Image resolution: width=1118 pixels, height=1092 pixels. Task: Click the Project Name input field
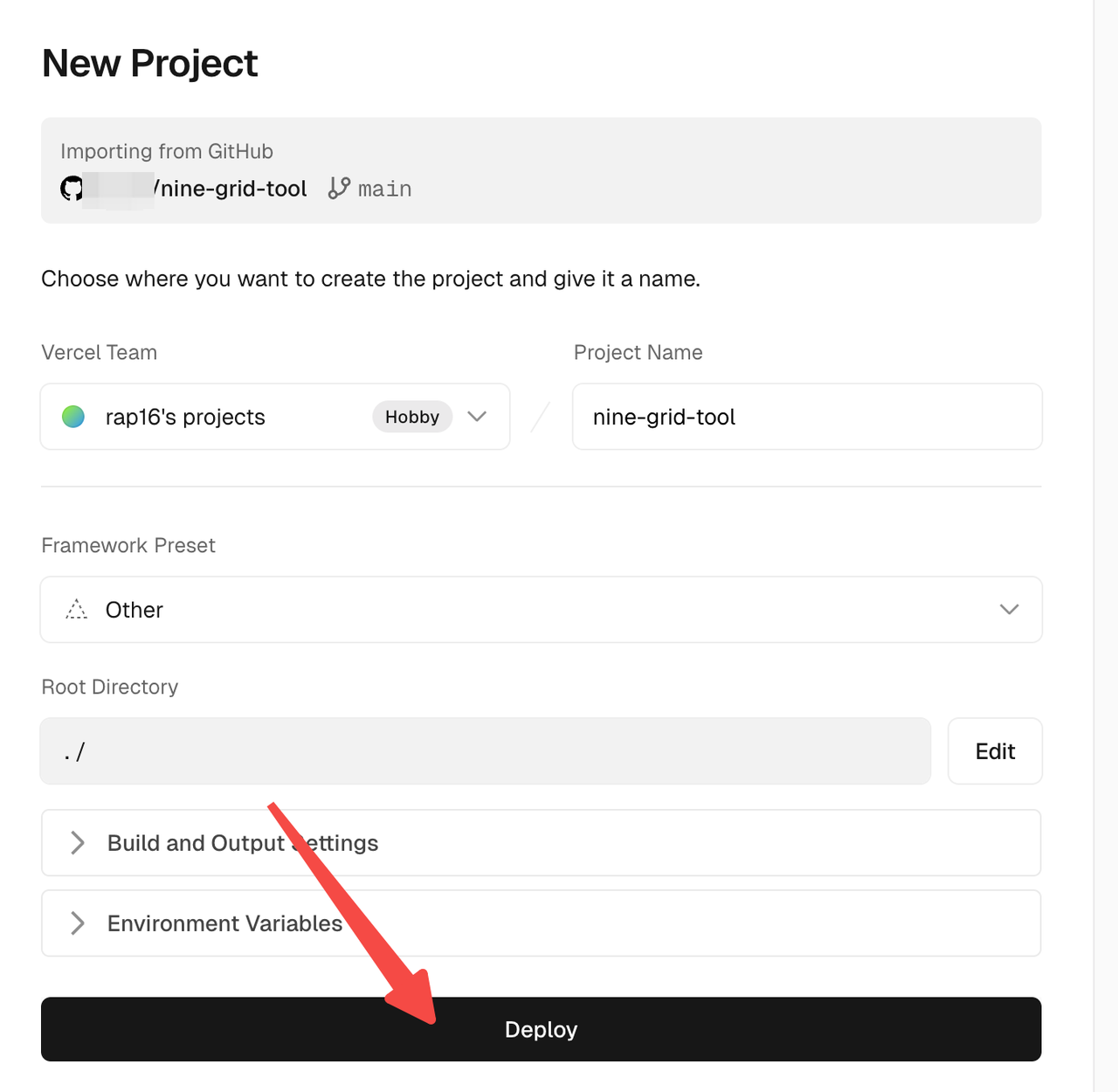[806, 417]
